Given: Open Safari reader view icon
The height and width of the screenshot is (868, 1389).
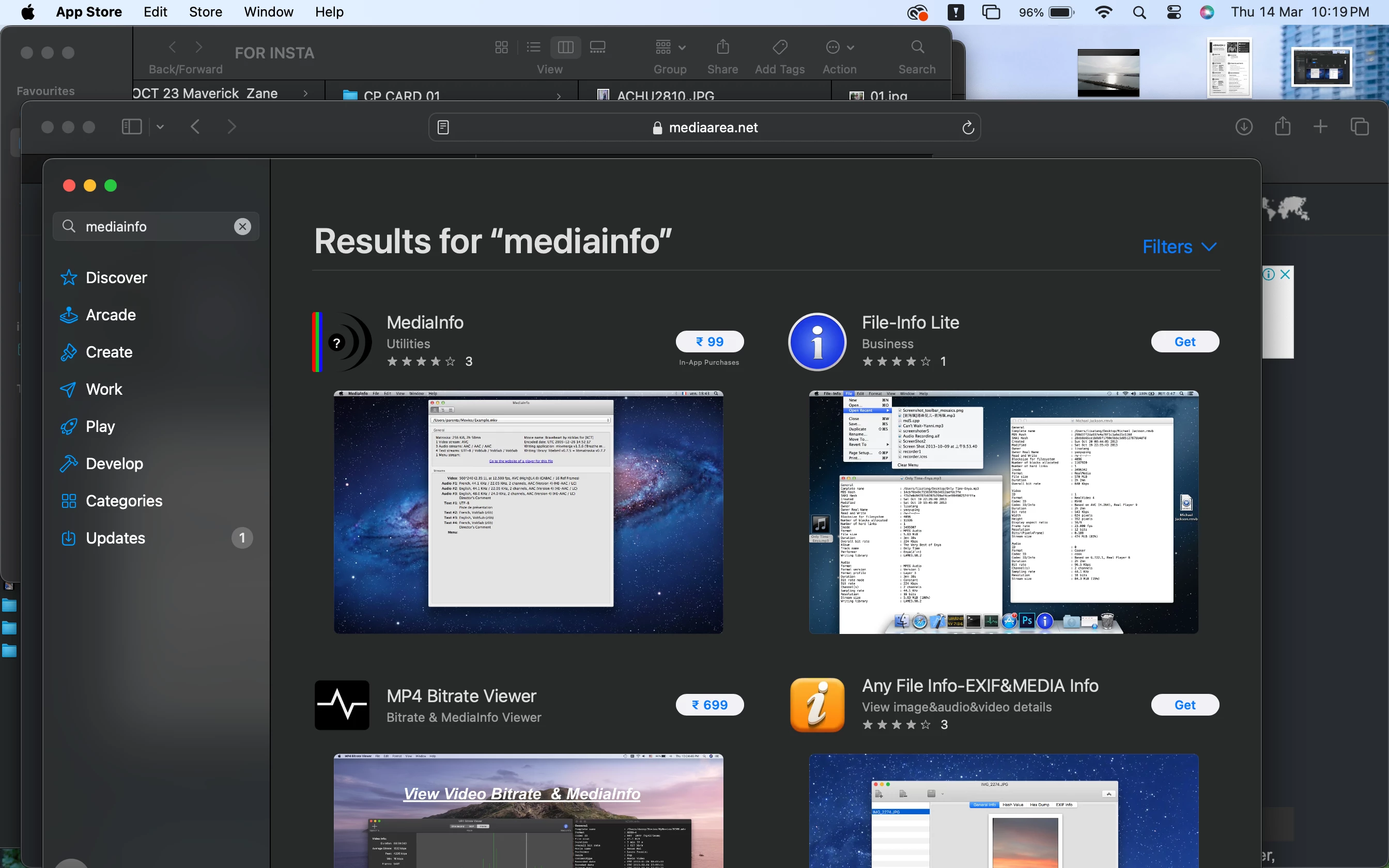Looking at the screenshot, I should click(x=442, y=128).
